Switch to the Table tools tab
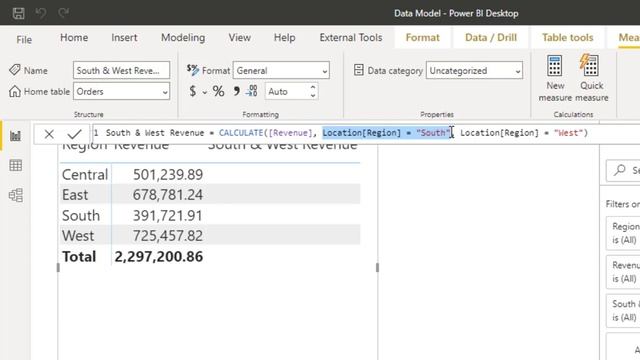This screenshot has width=640, height=360. click(567, 38)
